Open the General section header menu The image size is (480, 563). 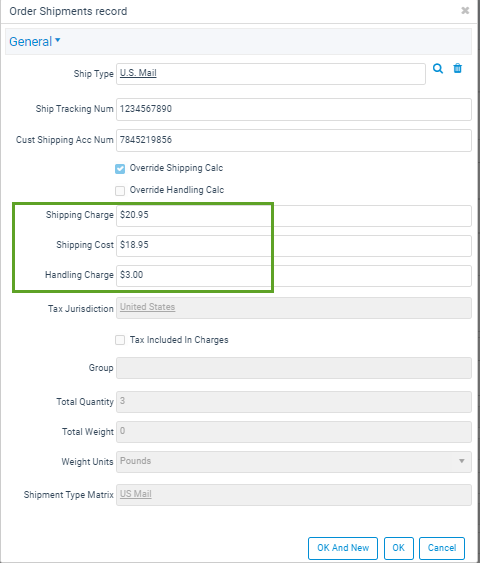(35, 42)
